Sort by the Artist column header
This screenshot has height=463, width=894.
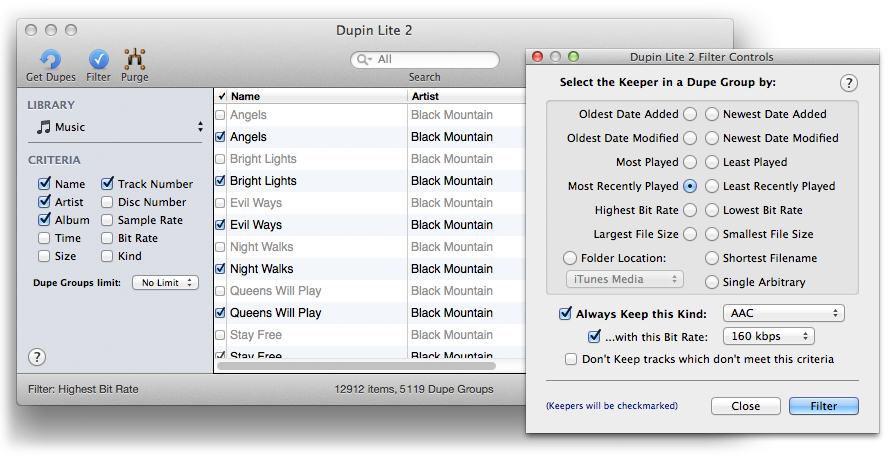pyautogui.click(x=466, y=96)
